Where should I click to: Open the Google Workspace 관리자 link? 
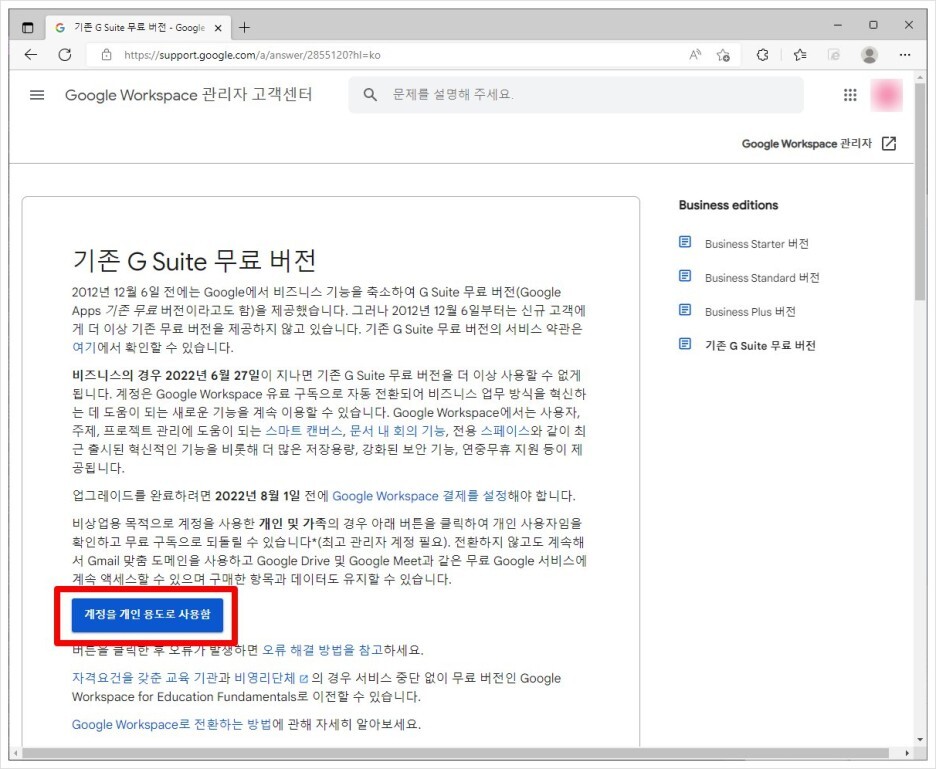click(806, 143)
